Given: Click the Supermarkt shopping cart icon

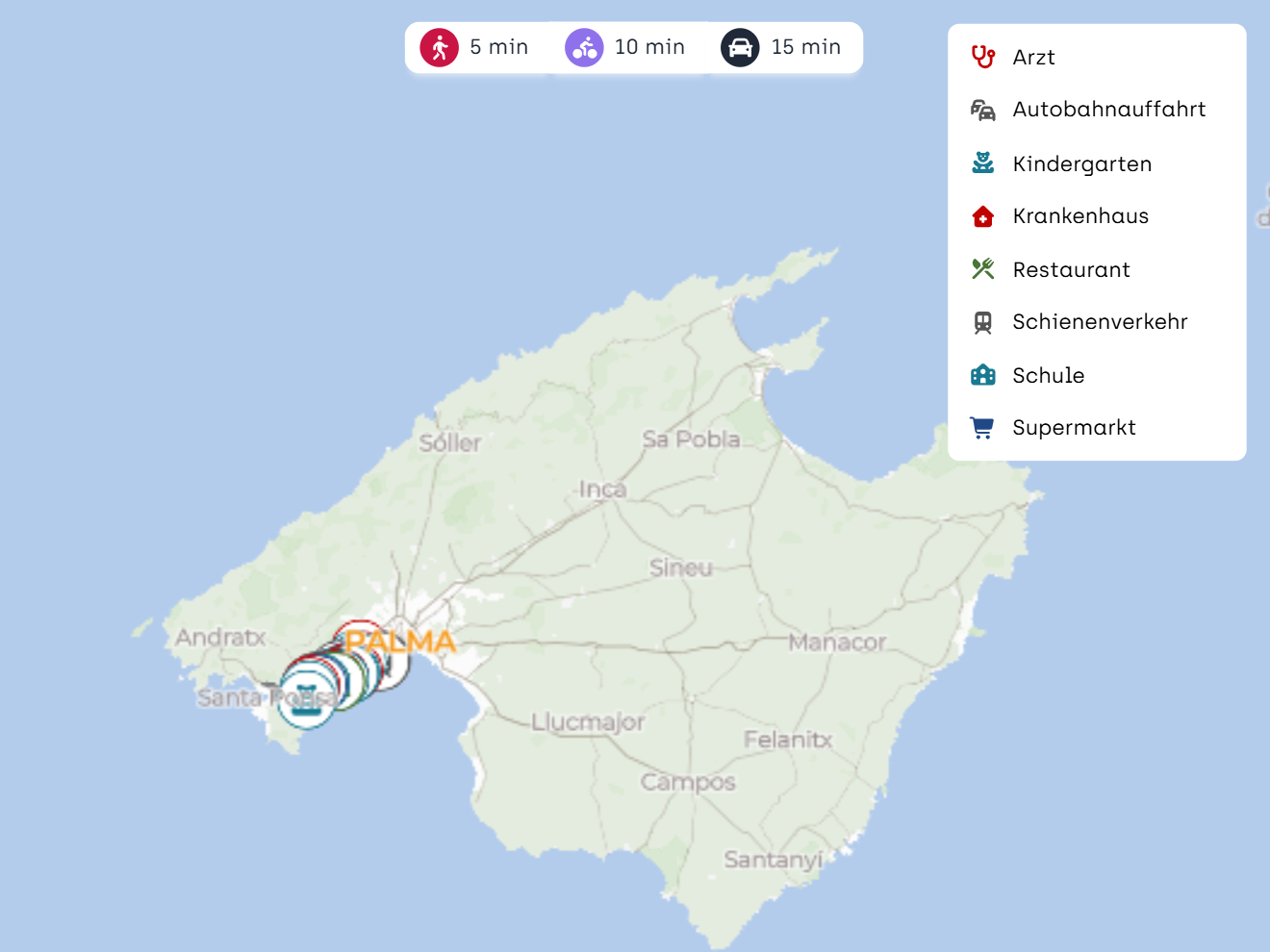Looking at the screenshot, I should pos(982,428).
